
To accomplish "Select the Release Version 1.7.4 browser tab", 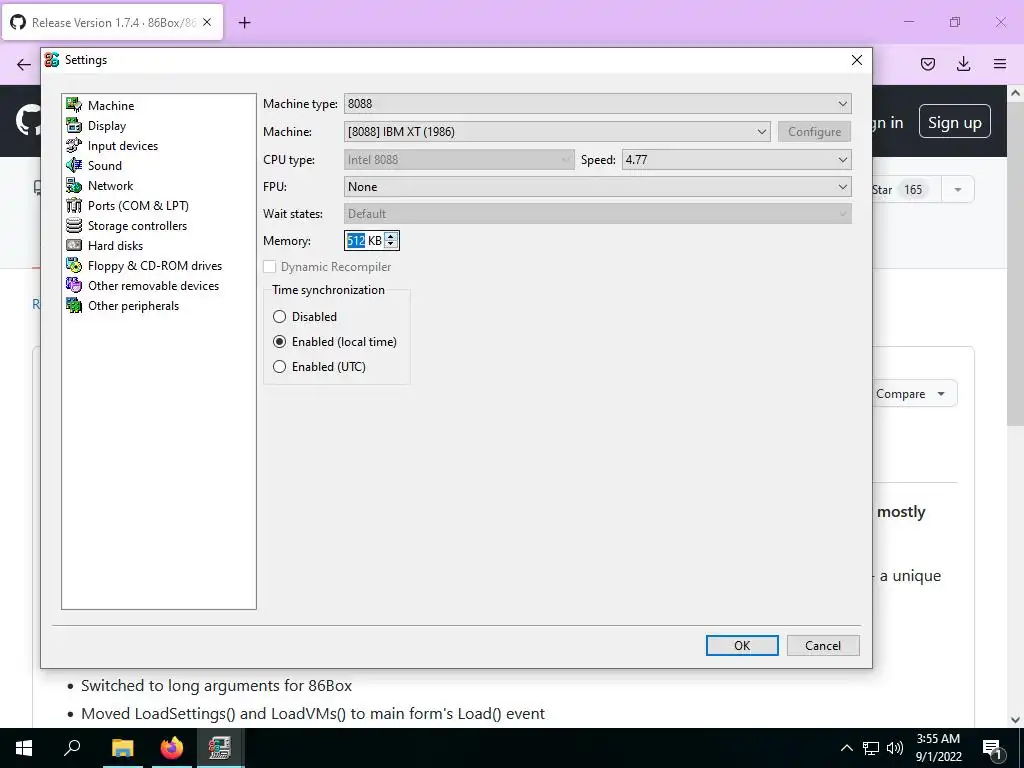I will point(112,22).
